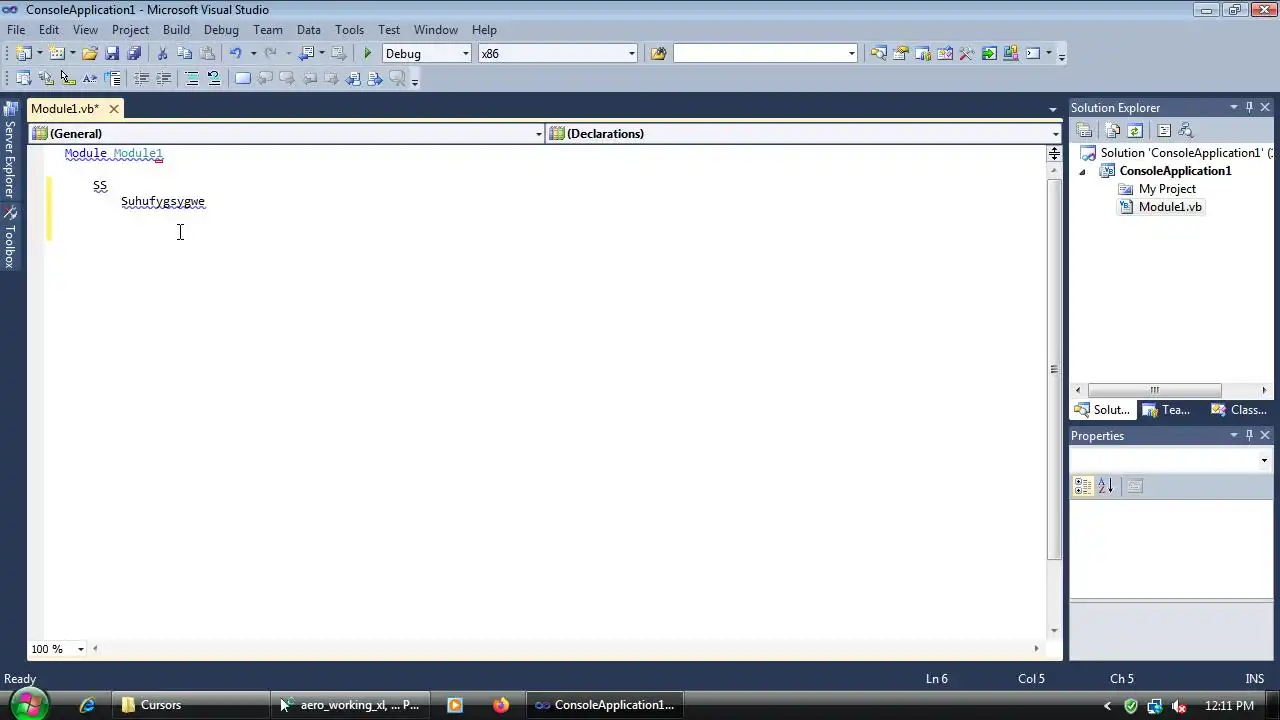Click the Solution Explorer horizontal scrollbar thumb
1280x720 pixels.
(x=1154, y=390)
